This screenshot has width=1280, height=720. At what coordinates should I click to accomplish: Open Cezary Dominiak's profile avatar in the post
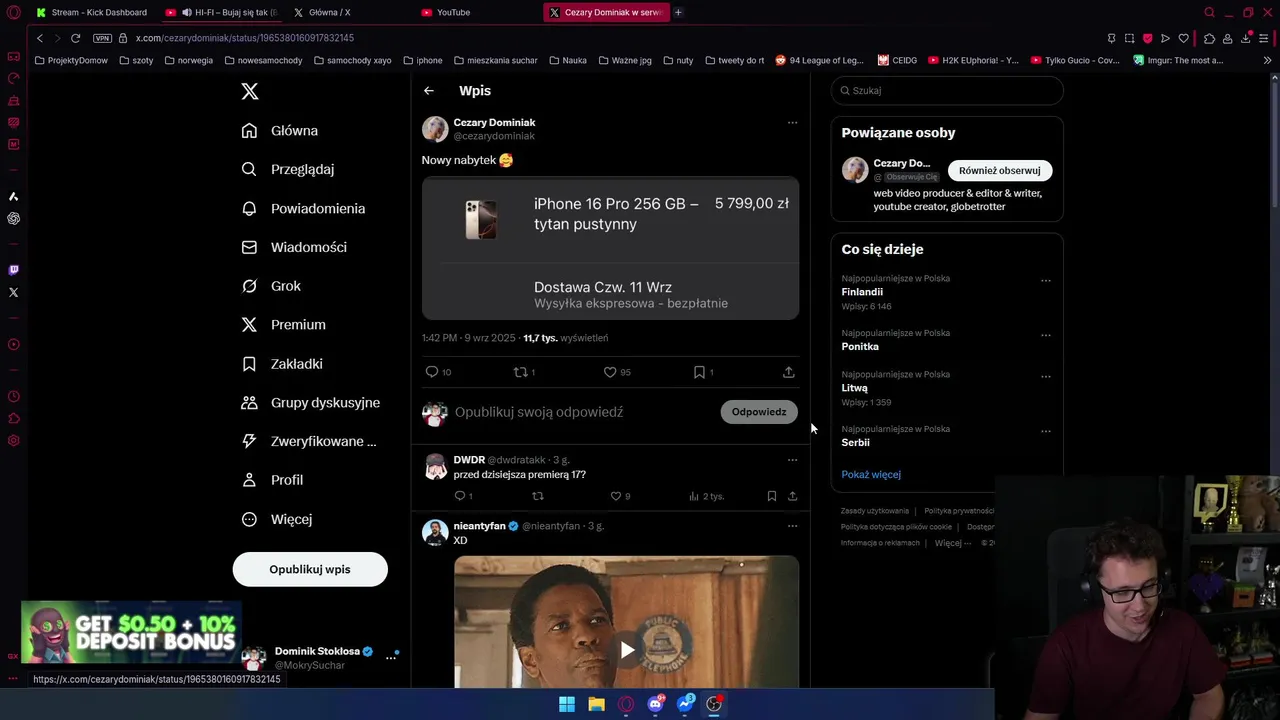coord(435,129)
